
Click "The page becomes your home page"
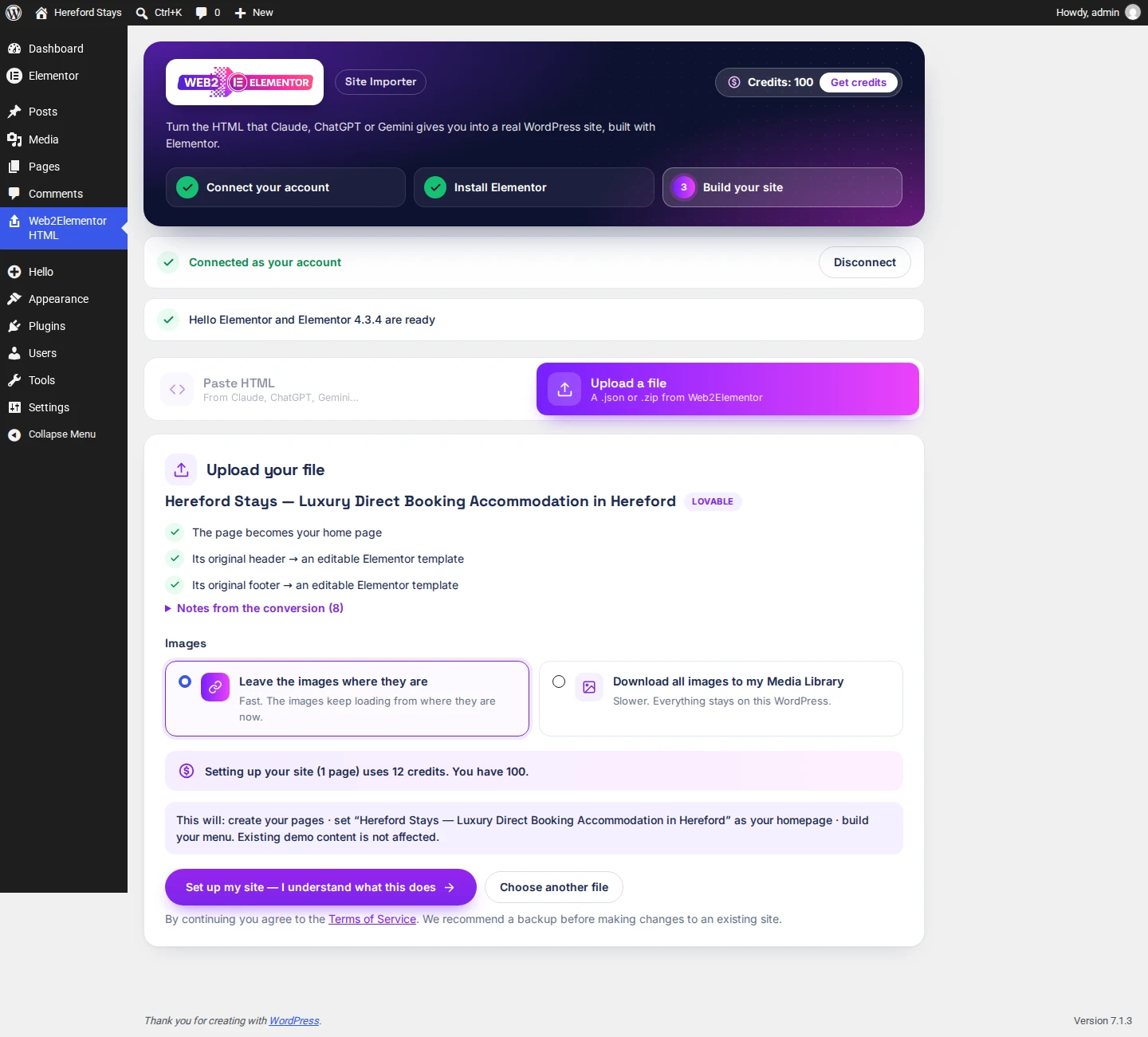(287, 532)
